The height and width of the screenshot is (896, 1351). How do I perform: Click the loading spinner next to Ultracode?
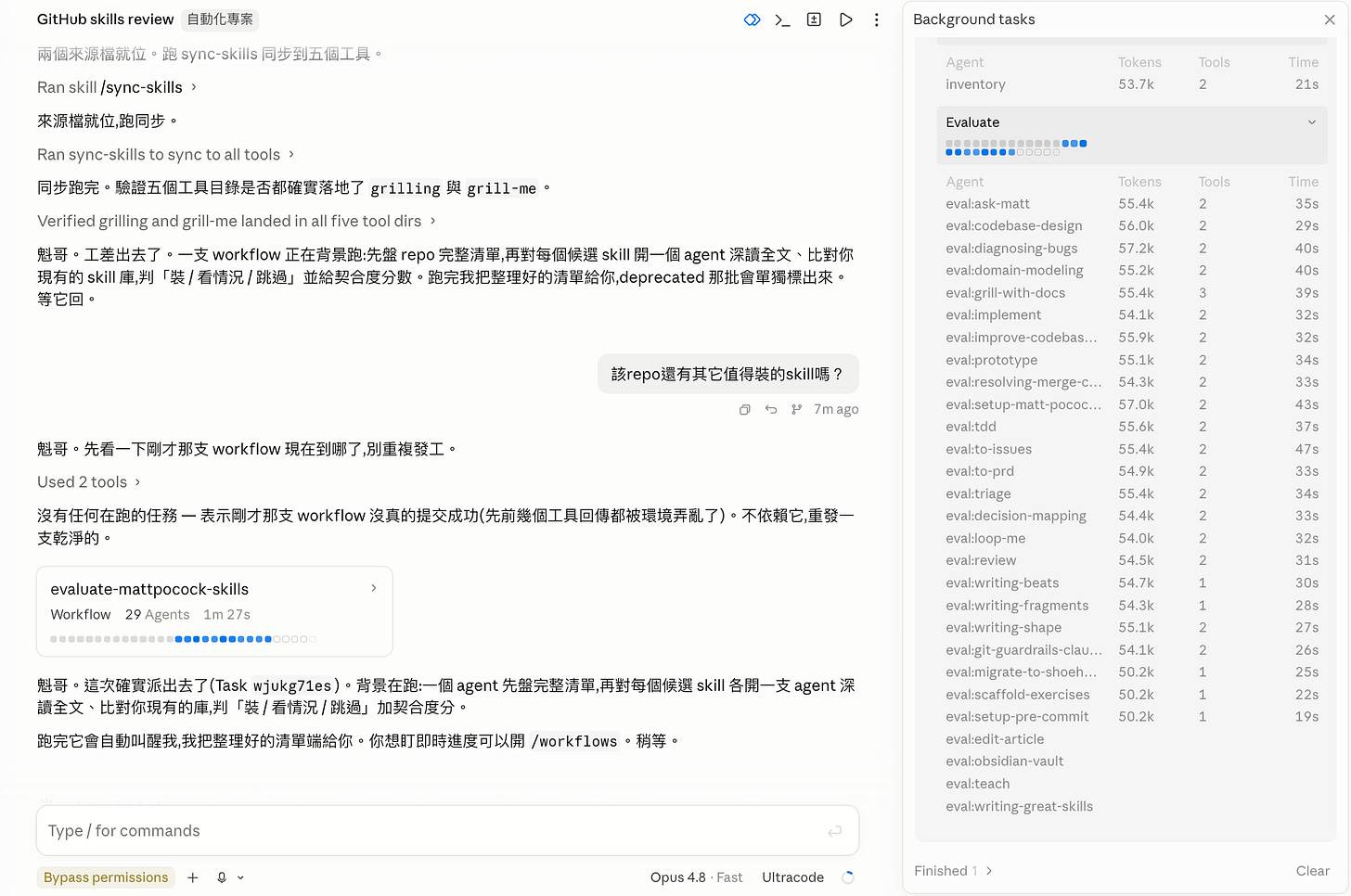(847, 877)
